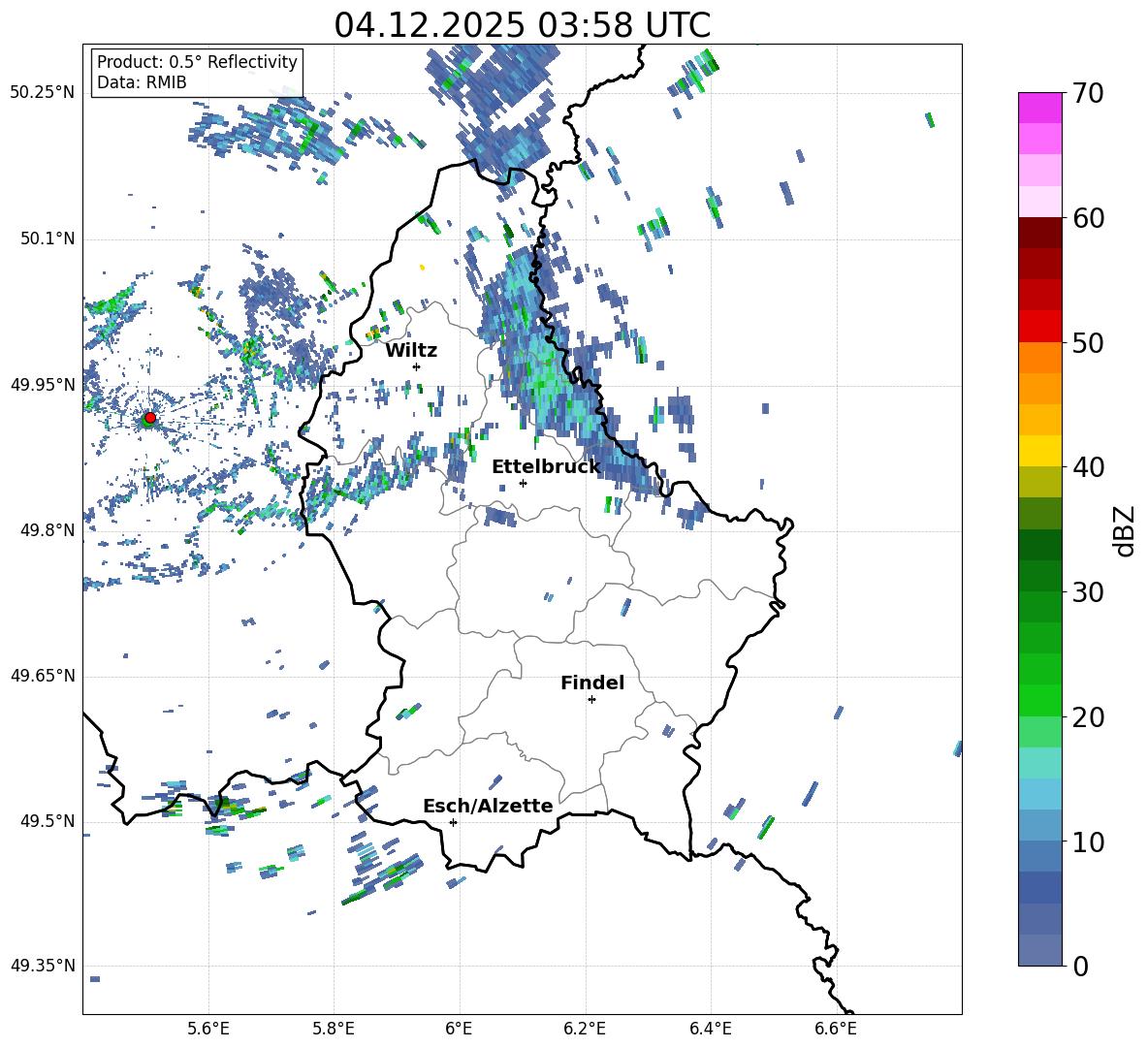Pick the yellow swatch just above 40 dBZ

1040,451
